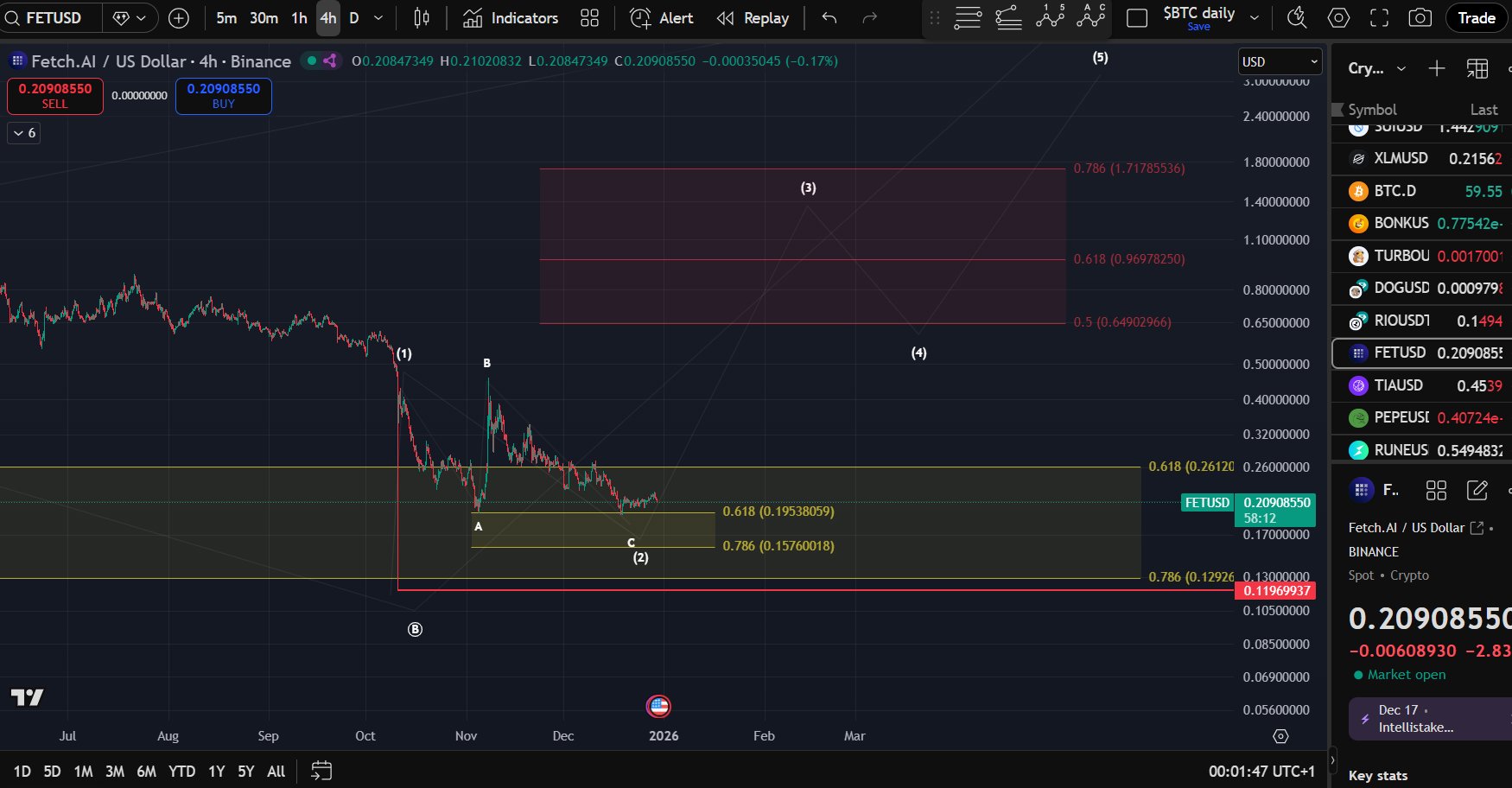Screen dimensions: 1512x788
Task: Select the Elliott impulse wave 12345 tool
Action: 1051,16
